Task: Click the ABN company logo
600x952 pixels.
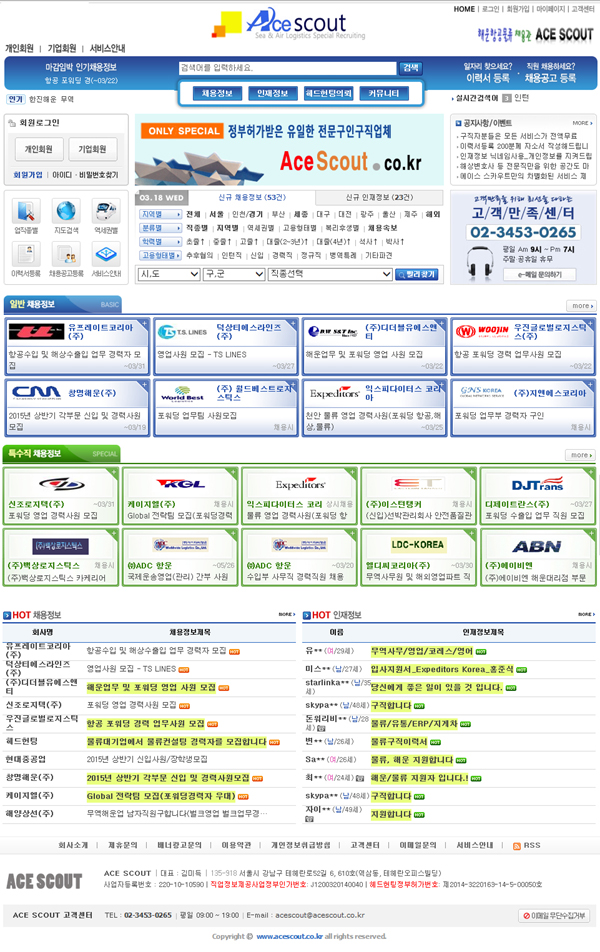Action: click(x=537, y=546)
